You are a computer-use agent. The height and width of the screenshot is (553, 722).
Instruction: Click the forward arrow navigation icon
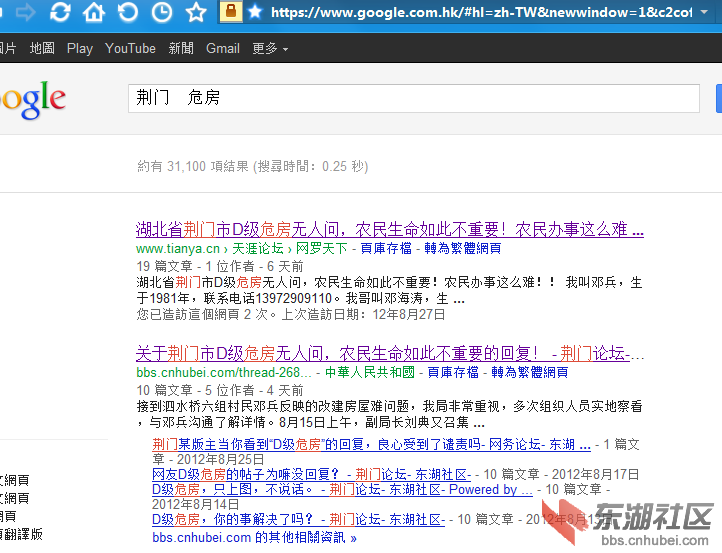click(25, 12)
